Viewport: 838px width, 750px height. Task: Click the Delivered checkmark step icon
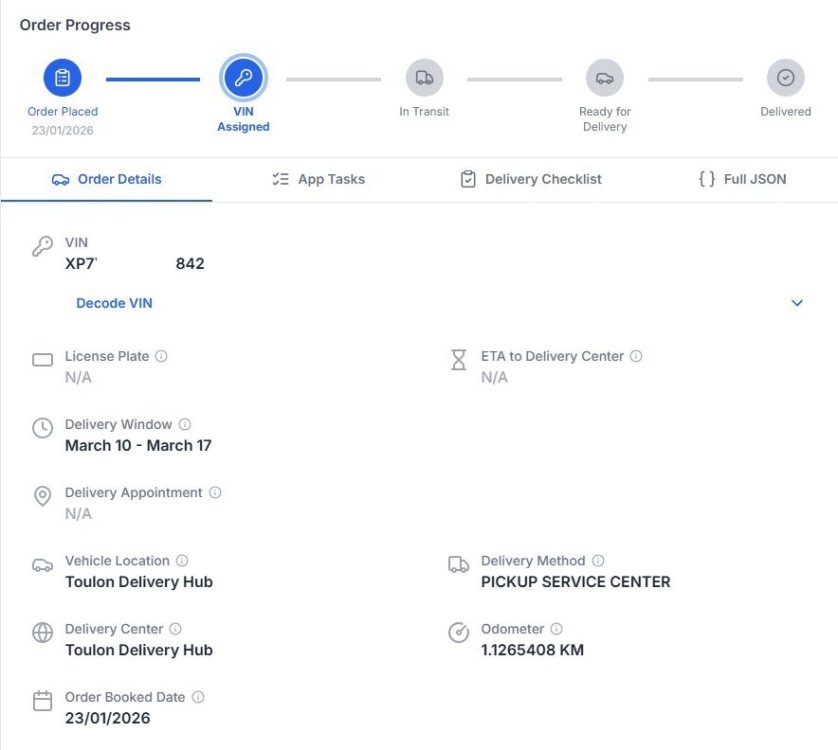785,78
